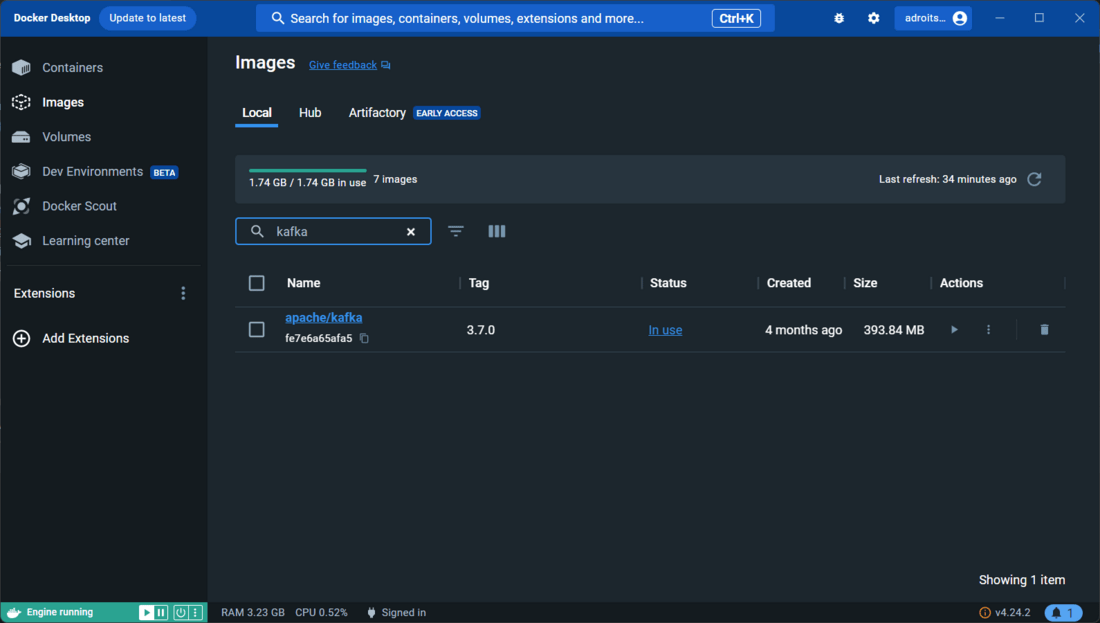The image size is (1100, 623).
Task: Toggle column visibility settings
Action: [497, 231]
